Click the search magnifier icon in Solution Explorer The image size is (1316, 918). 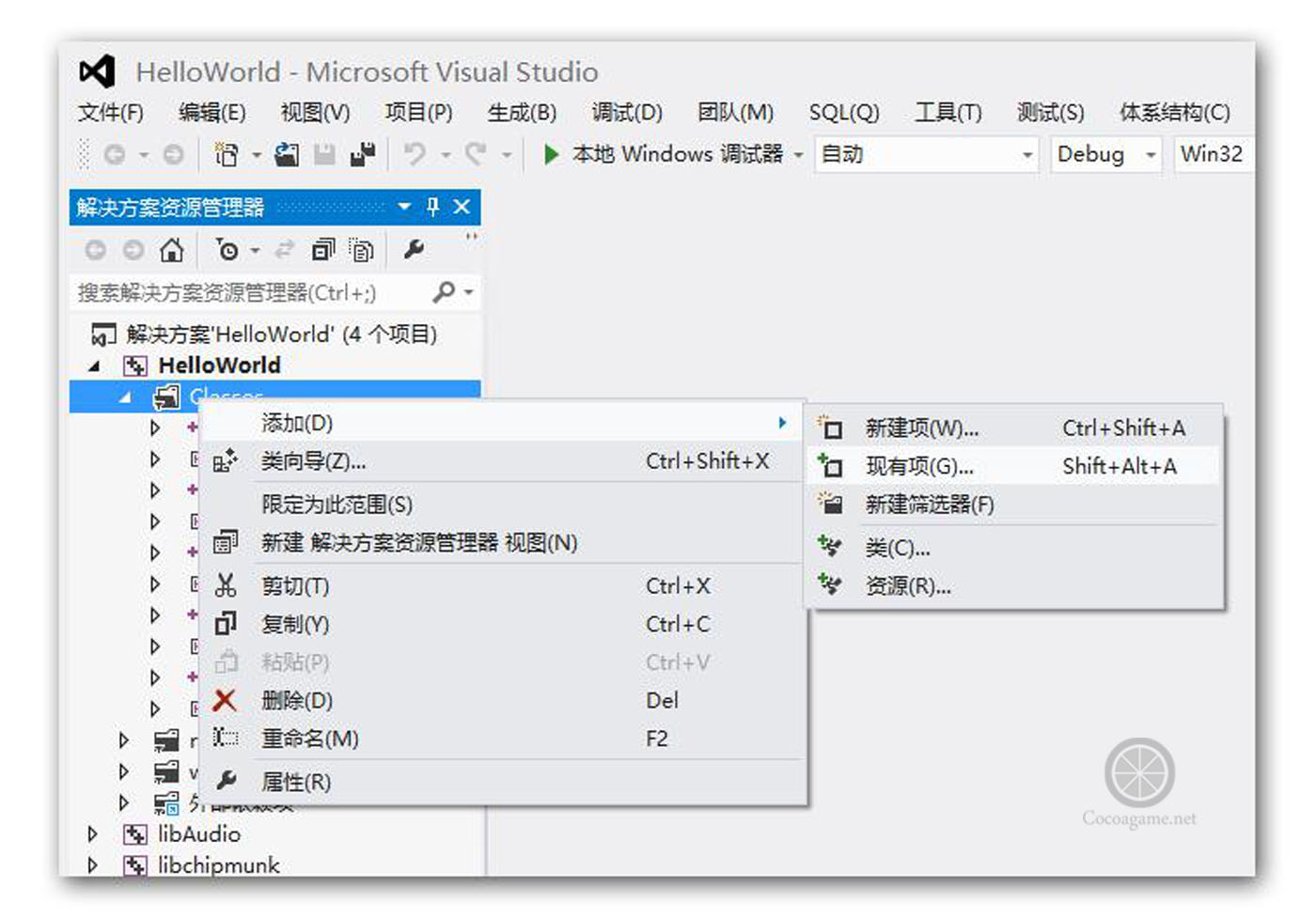[444, 292]
